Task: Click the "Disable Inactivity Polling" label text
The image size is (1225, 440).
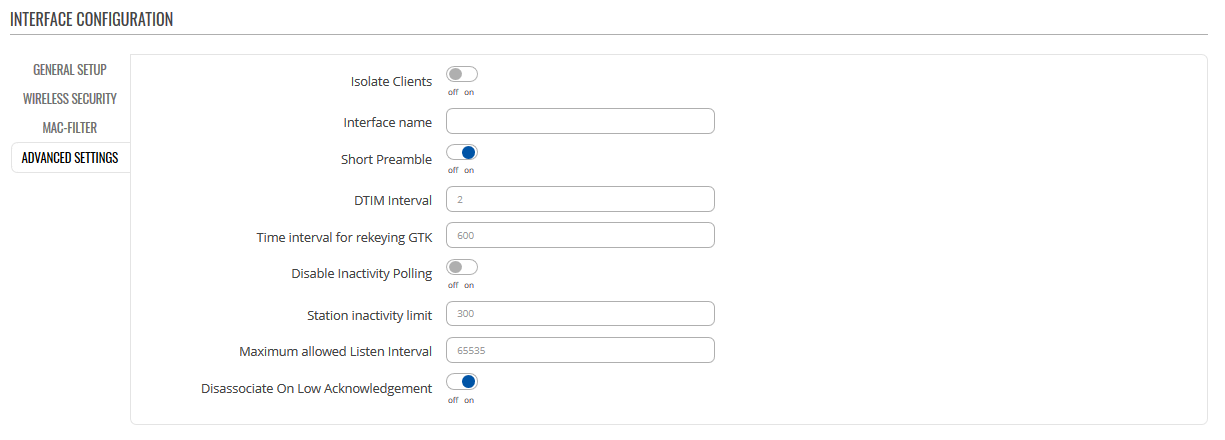Action: pyautogui.click(x=361, y=273)
